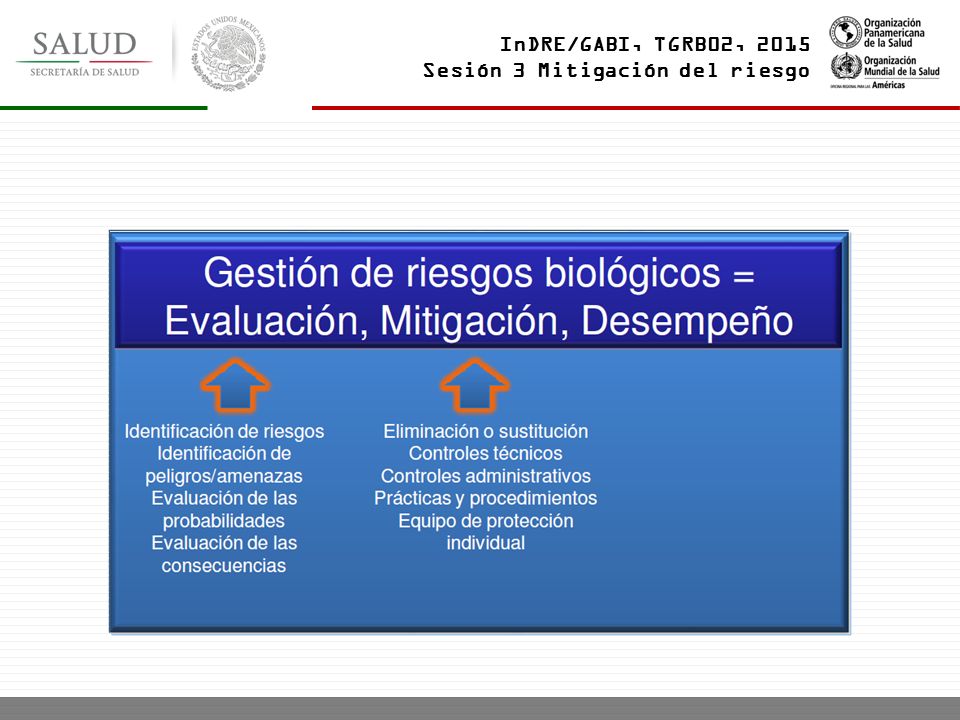Click the Organización Mundial de la Salud logo
The height and width of the screenshot is (720, 960).
click(x=885, y=70)
